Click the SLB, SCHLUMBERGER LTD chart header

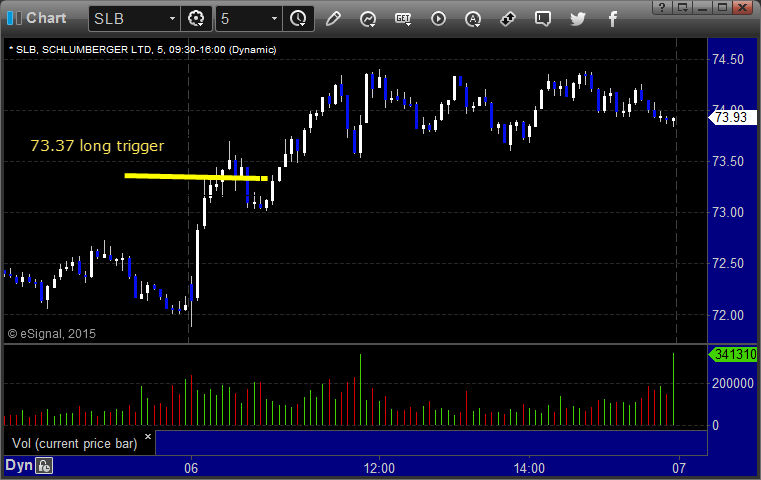tap(142, 50)
